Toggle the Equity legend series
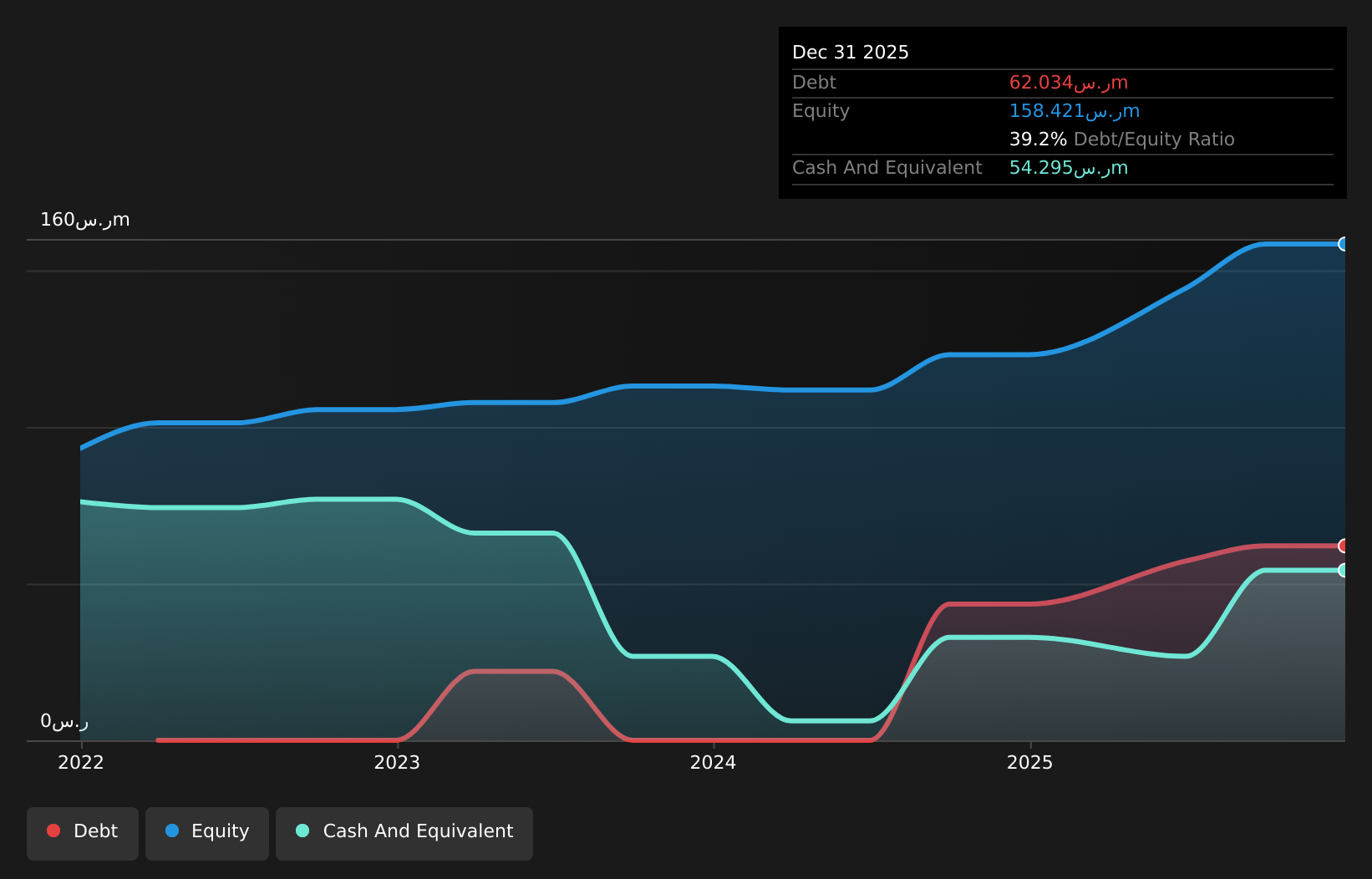The height and width of the screenshot is (879, 1372). pyautogui.click(x=207, y=833)
